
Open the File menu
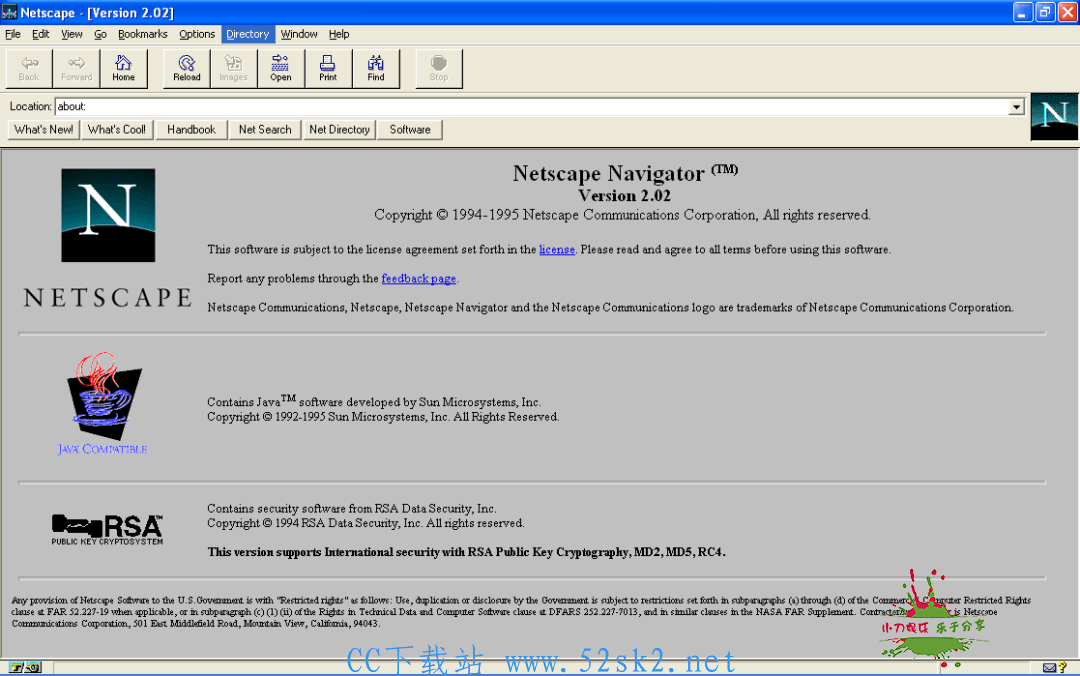[x=13, y=34]
